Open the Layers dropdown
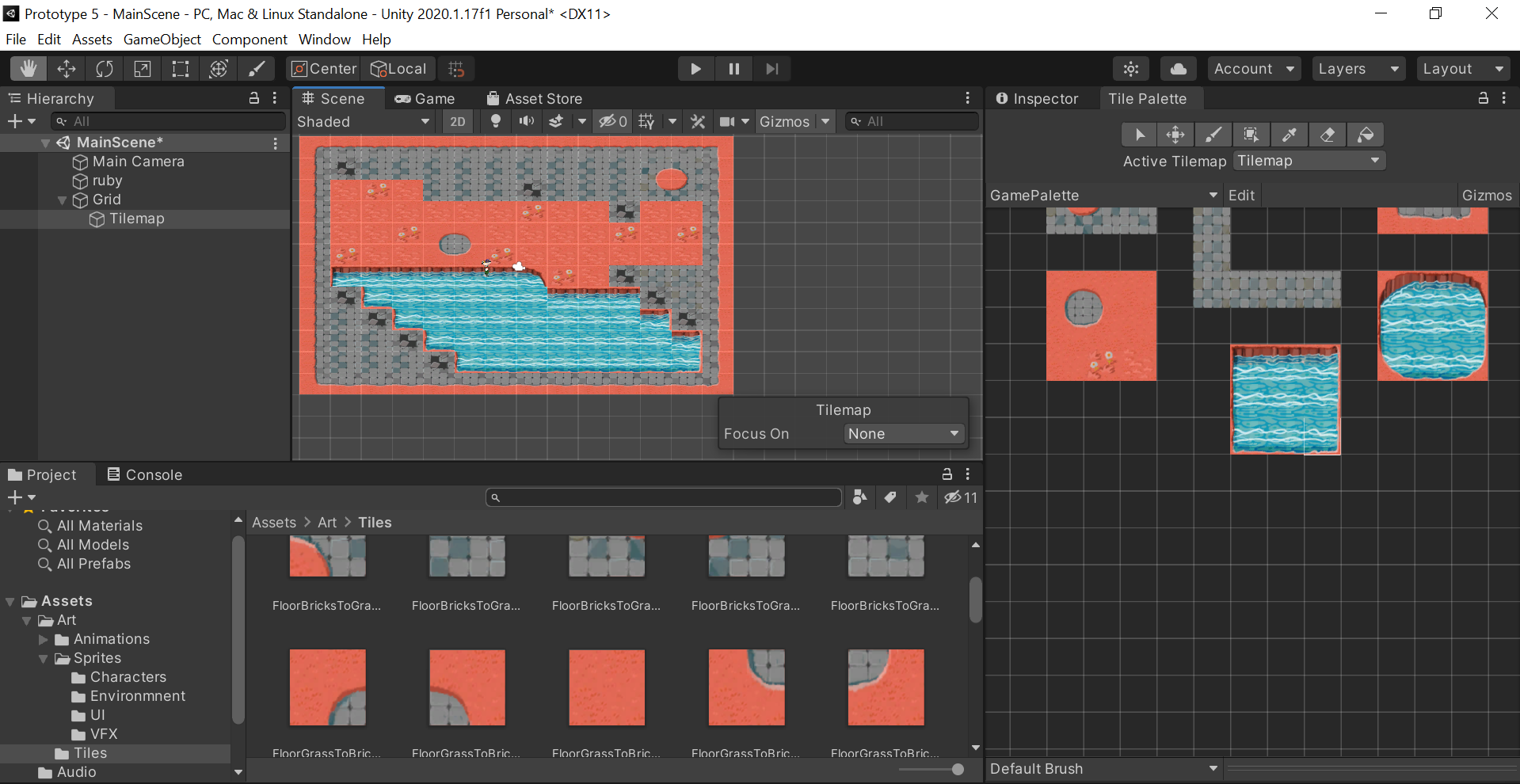Viewport: 1520px width, 784px height. click(1358, 69)
